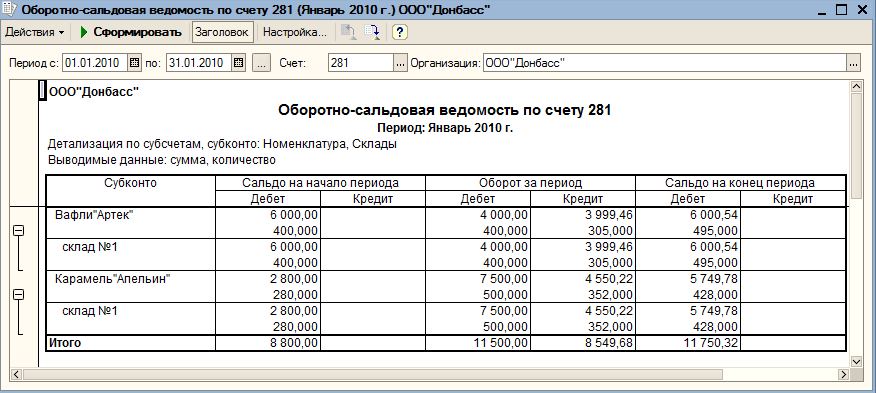Select the Карамель debit turnover 7 500,00
The image size is (876, 393).
[x=504, y=279]
